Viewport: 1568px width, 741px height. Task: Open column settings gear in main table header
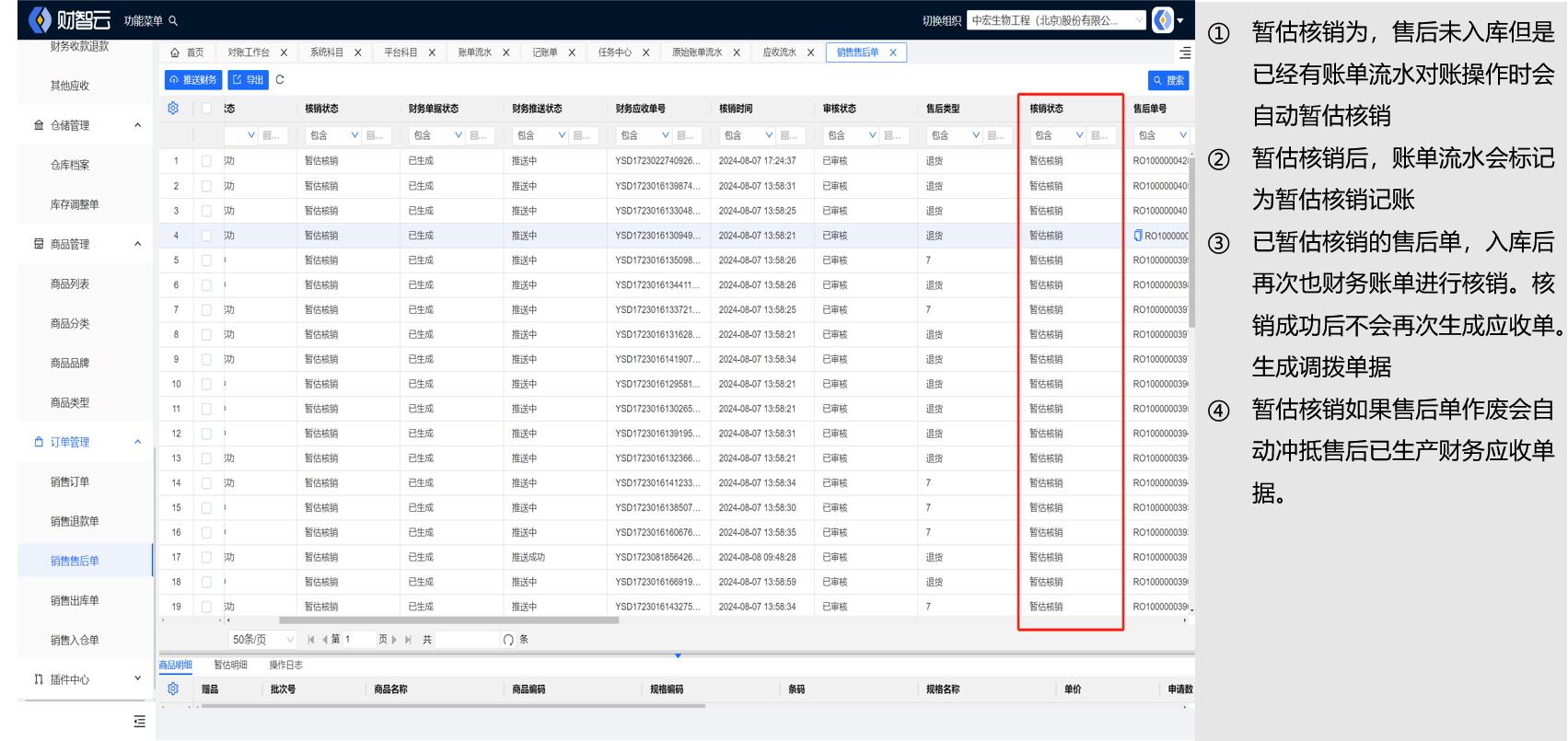tap(173, 109)
